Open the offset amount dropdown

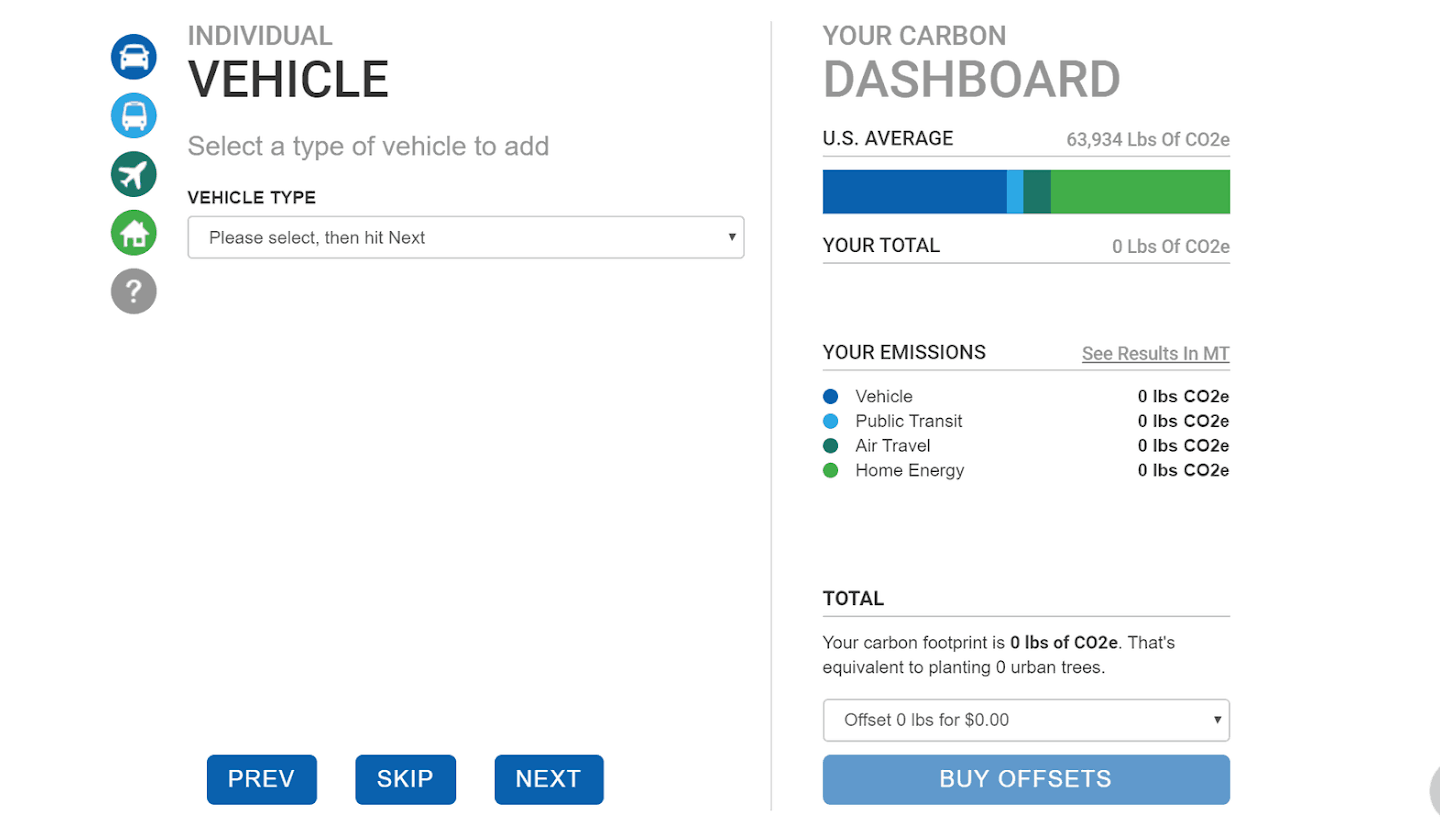(x=1025, y=720)
